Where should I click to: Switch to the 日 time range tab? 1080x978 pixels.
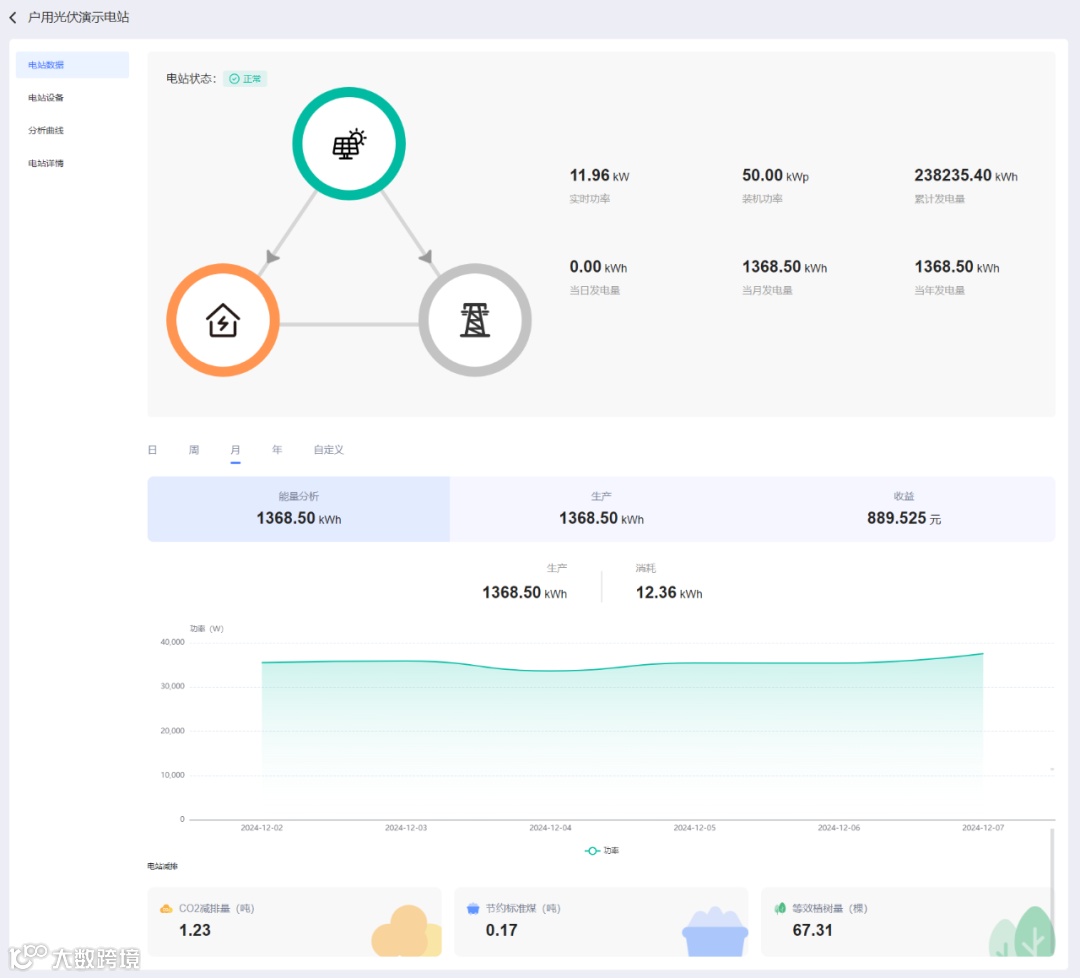152,450
